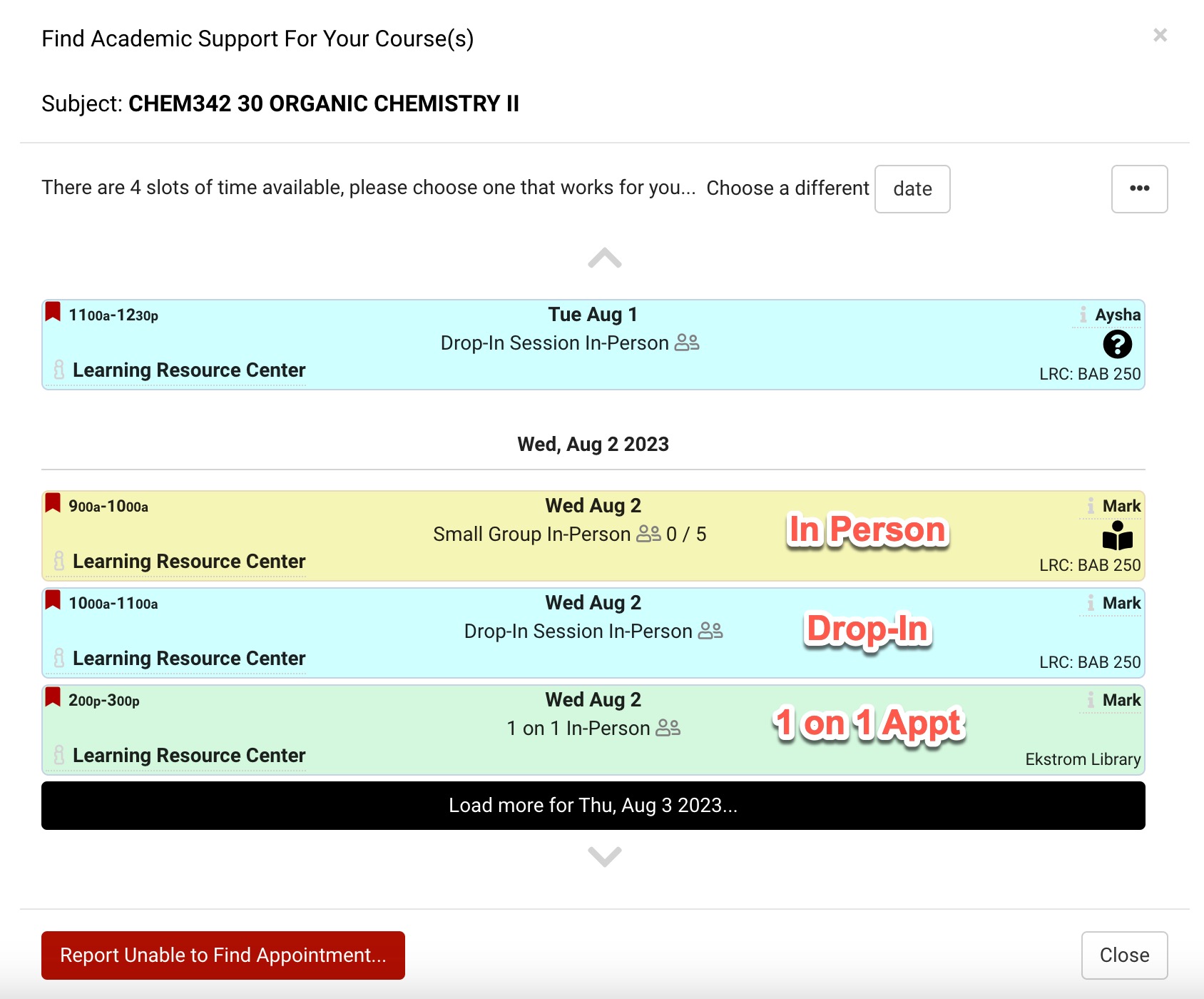Open Learning Resource Center link in 900a slot

[x=189, y=562]
